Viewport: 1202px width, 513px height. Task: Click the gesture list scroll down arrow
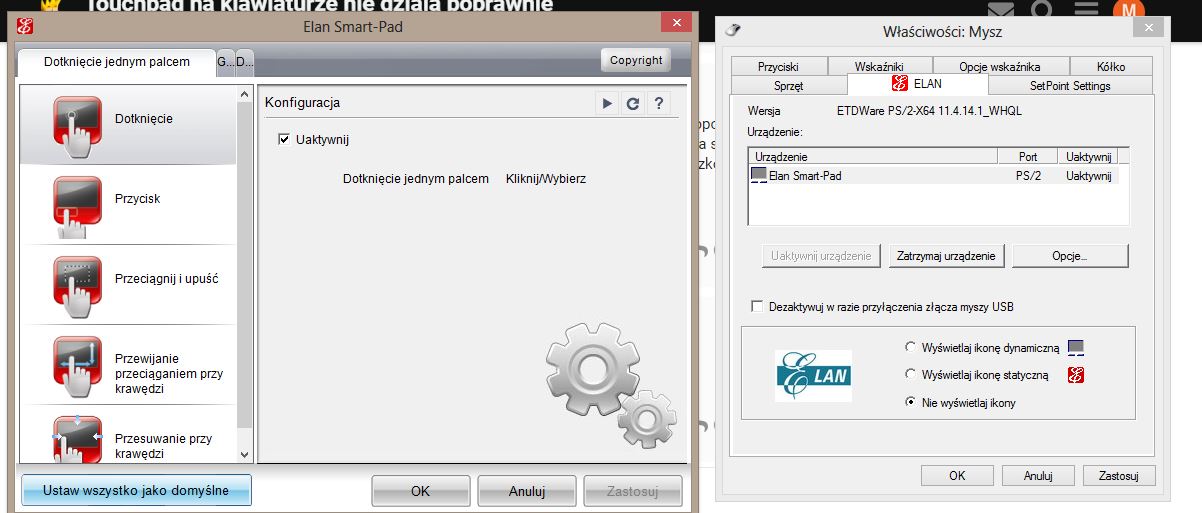[244, 455]
